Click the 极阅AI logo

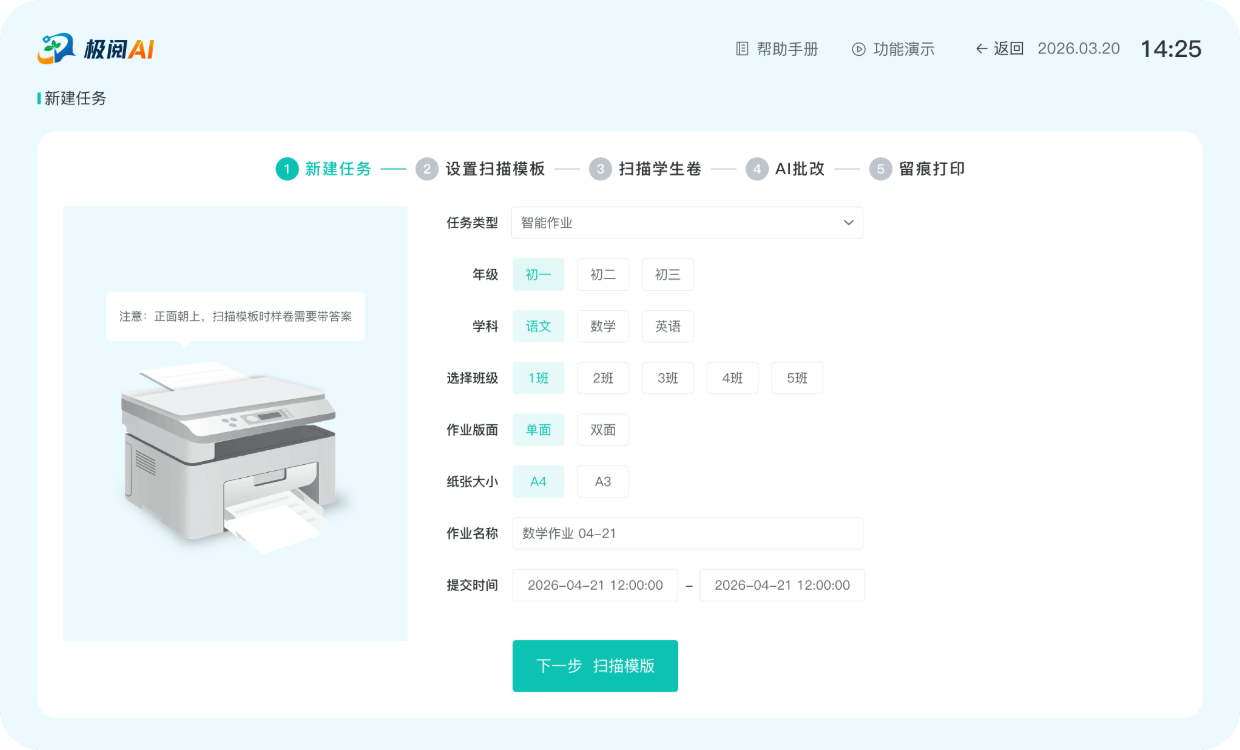[96, 48]
